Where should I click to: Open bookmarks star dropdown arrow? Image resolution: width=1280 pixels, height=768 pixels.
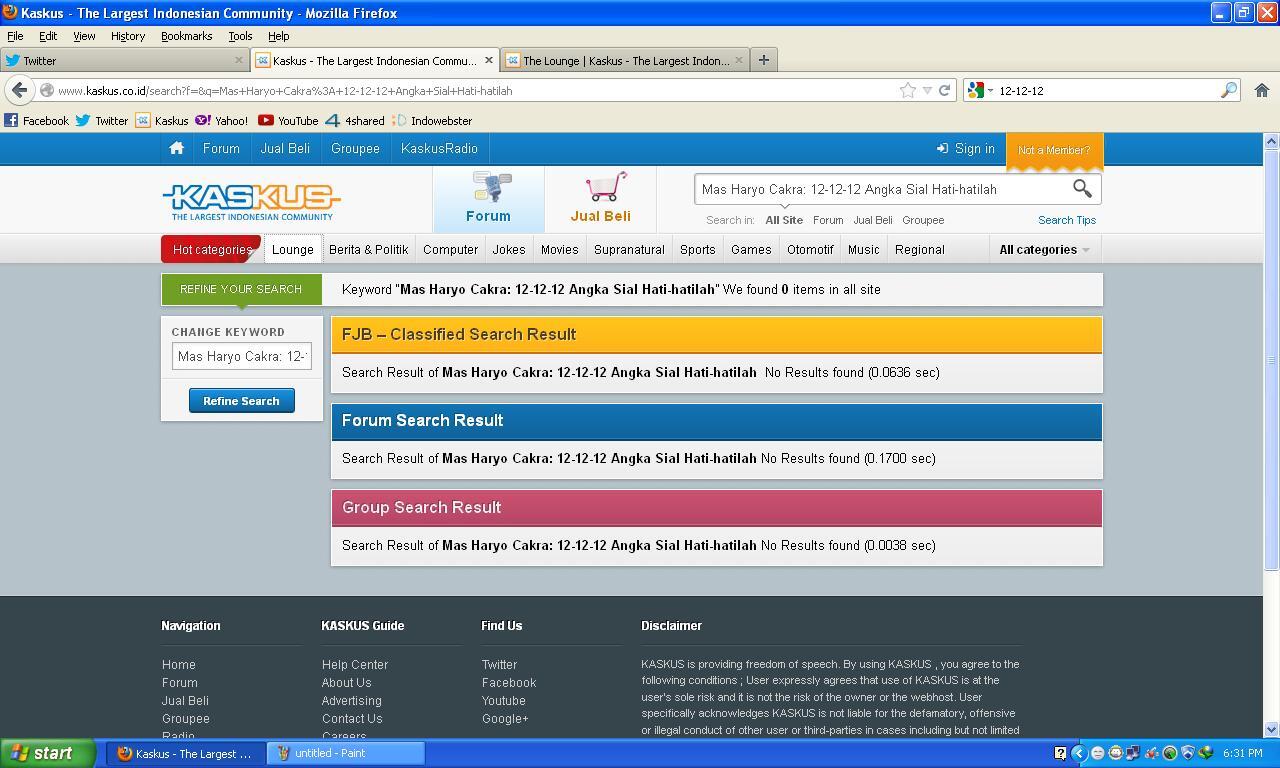pos(927,90)
